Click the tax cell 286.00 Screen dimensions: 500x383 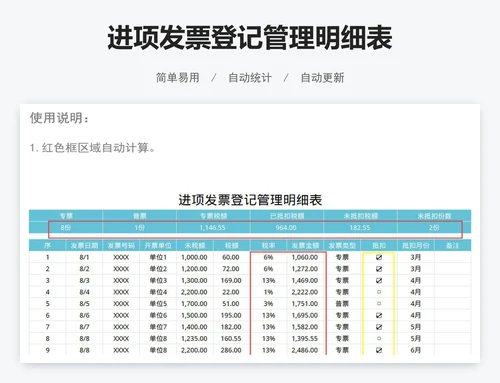tap(231, 350)
